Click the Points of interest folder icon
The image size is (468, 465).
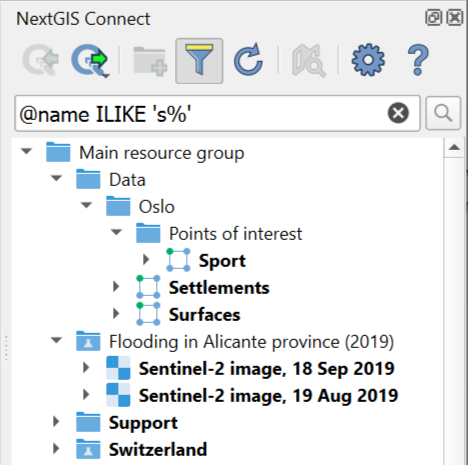(148, 233)
